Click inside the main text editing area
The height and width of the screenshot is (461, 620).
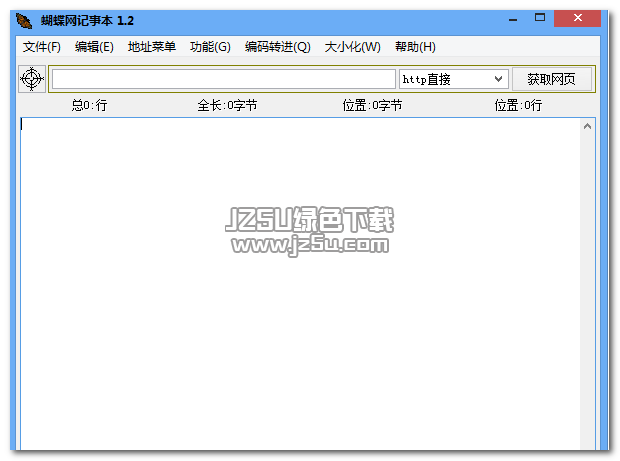[301, 283]
